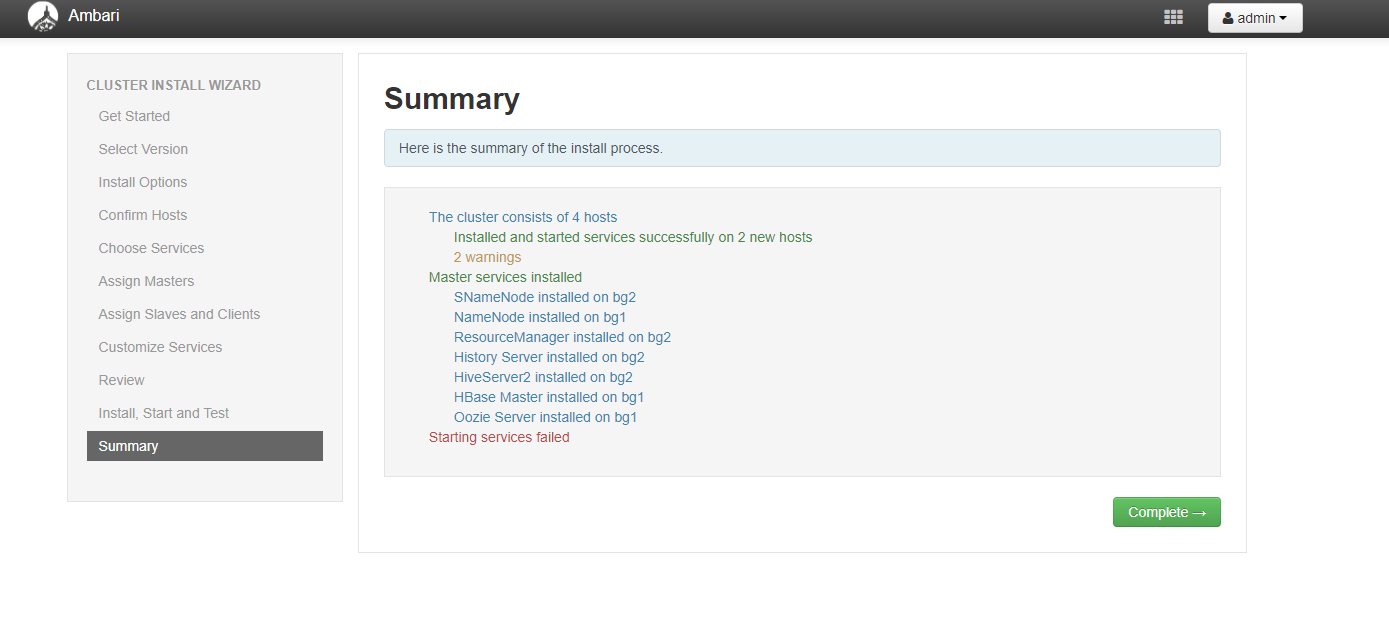Select Install, Start and Test step

164,413
